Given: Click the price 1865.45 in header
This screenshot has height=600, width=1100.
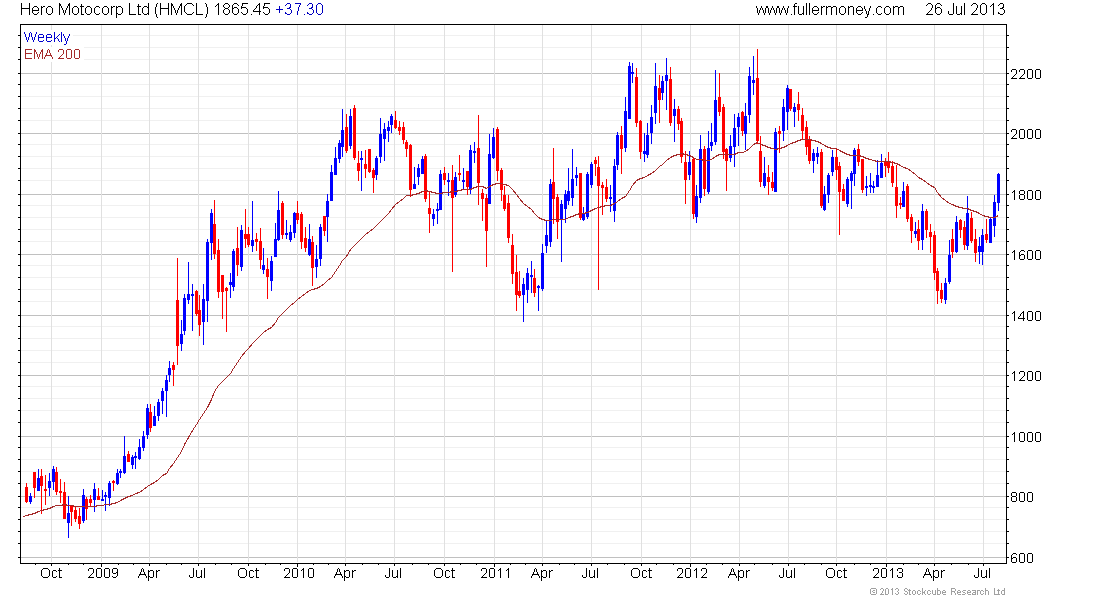Looking at the screenshot, I should pyautogui.click(x=241, y=10).
